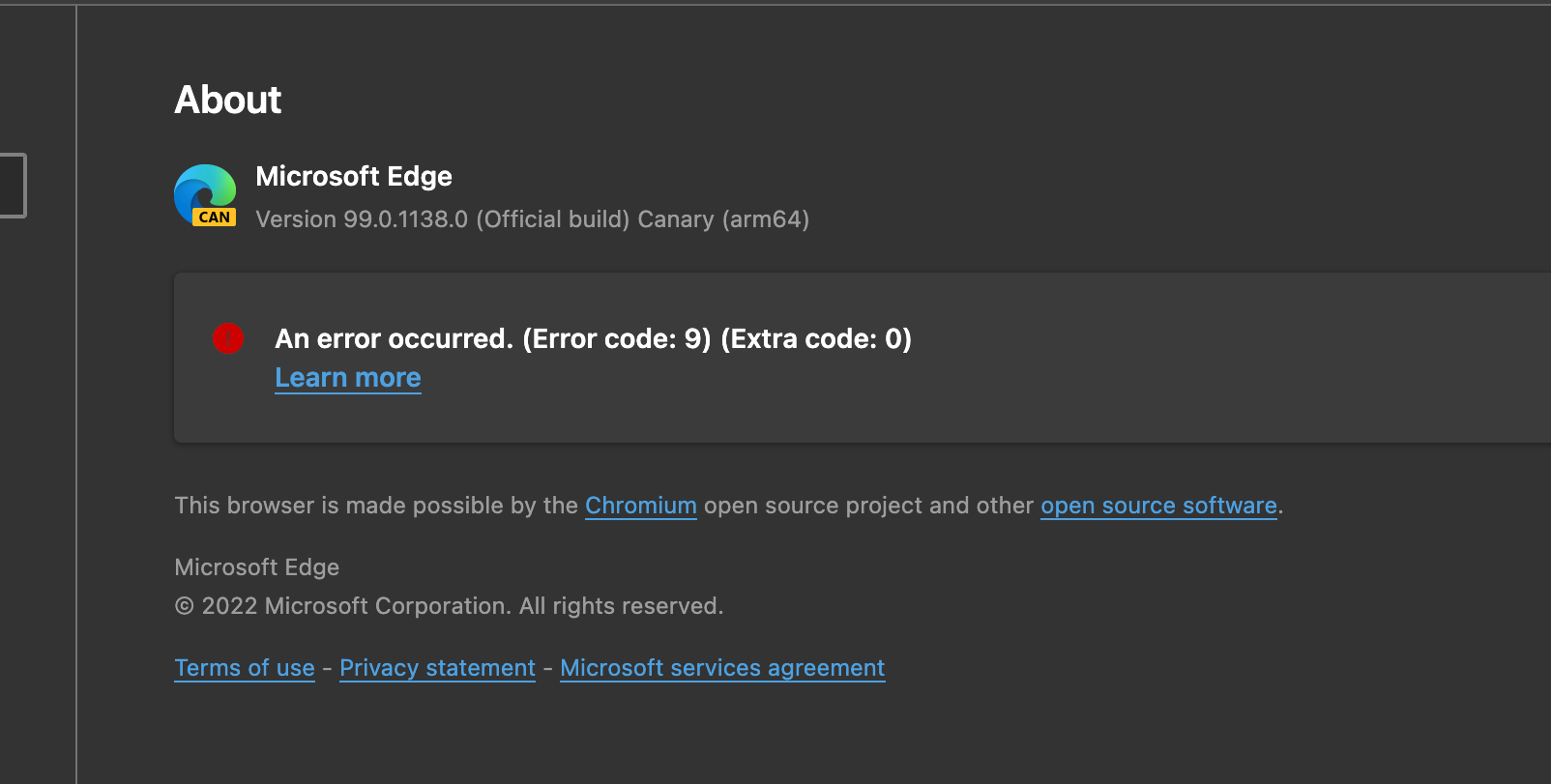Click the dash between Terms and Privacy links
Viewport: 1551px width, 784px height.
point(327,668)
